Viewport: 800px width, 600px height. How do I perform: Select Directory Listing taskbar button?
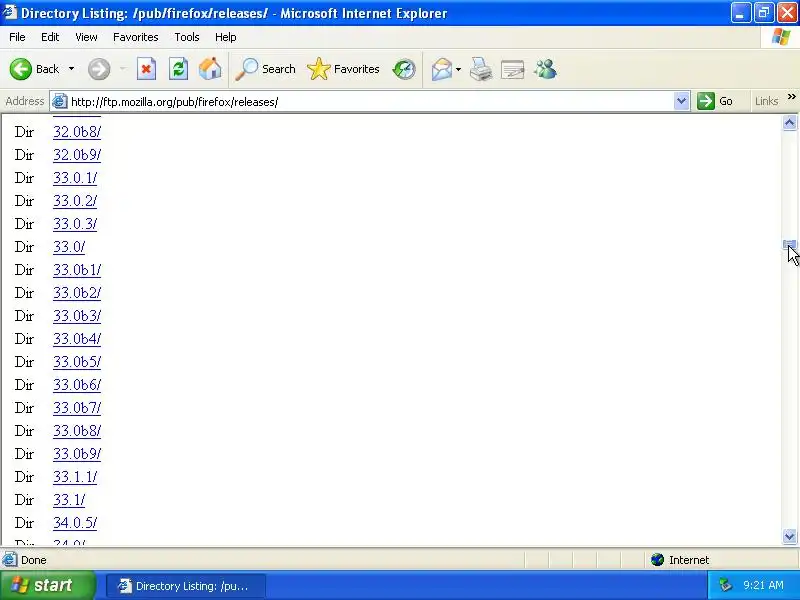186,586
